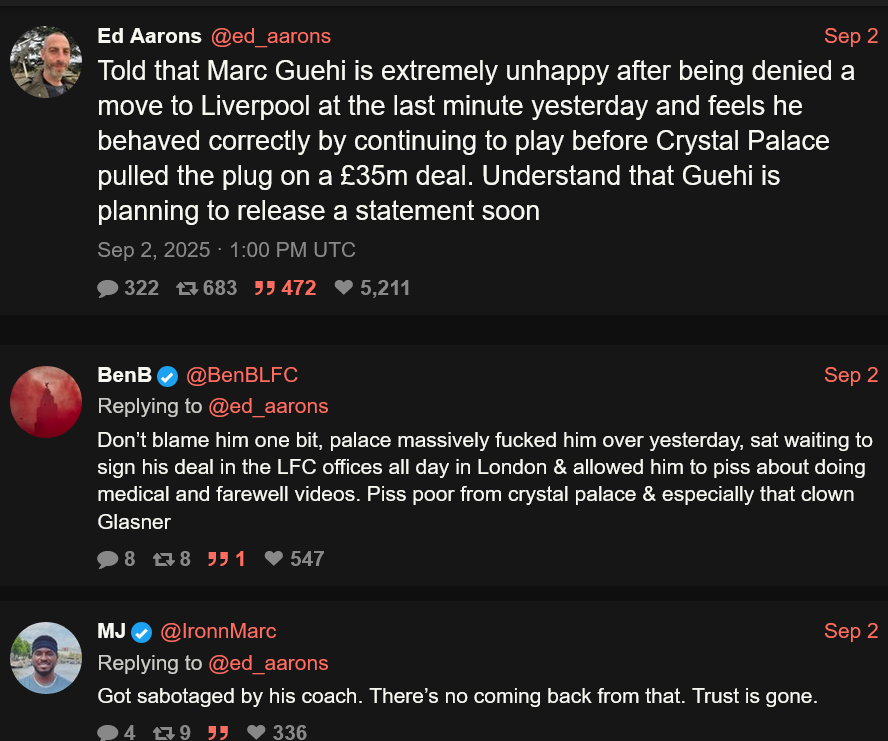Click the retweet icon on MJ's reply
888x741 pixels.
(164, 733)
